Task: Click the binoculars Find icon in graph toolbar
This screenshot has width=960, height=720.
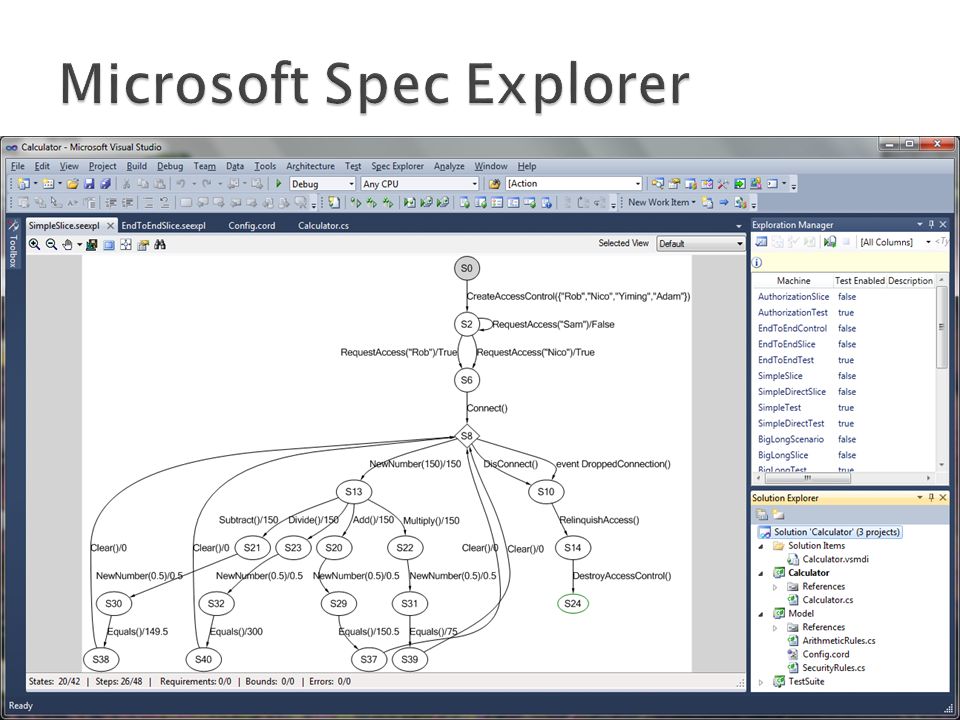Action: [160, 245]
